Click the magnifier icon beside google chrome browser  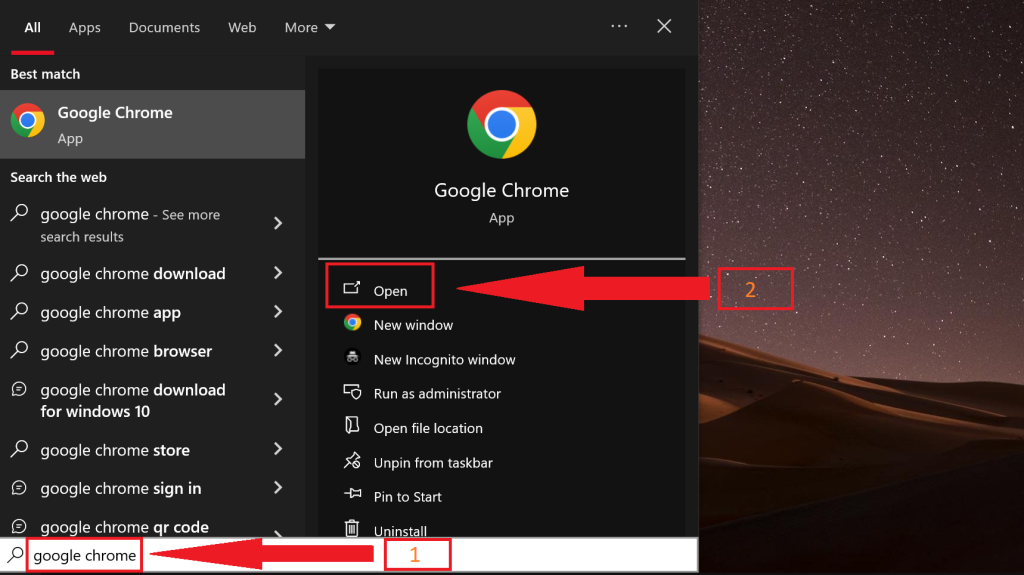[x=20, y=350]
